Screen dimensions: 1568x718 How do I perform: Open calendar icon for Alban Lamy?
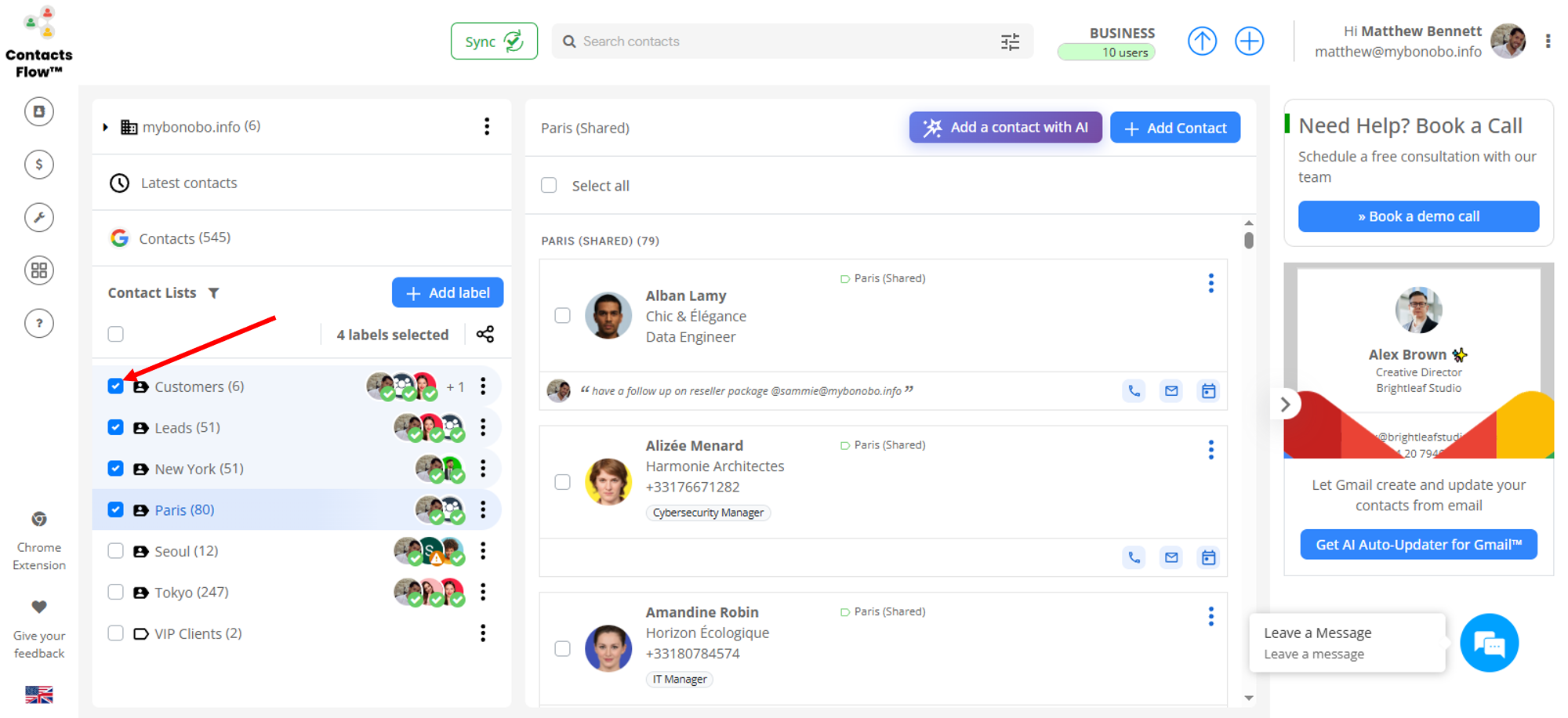click(x=1208, y=391)
